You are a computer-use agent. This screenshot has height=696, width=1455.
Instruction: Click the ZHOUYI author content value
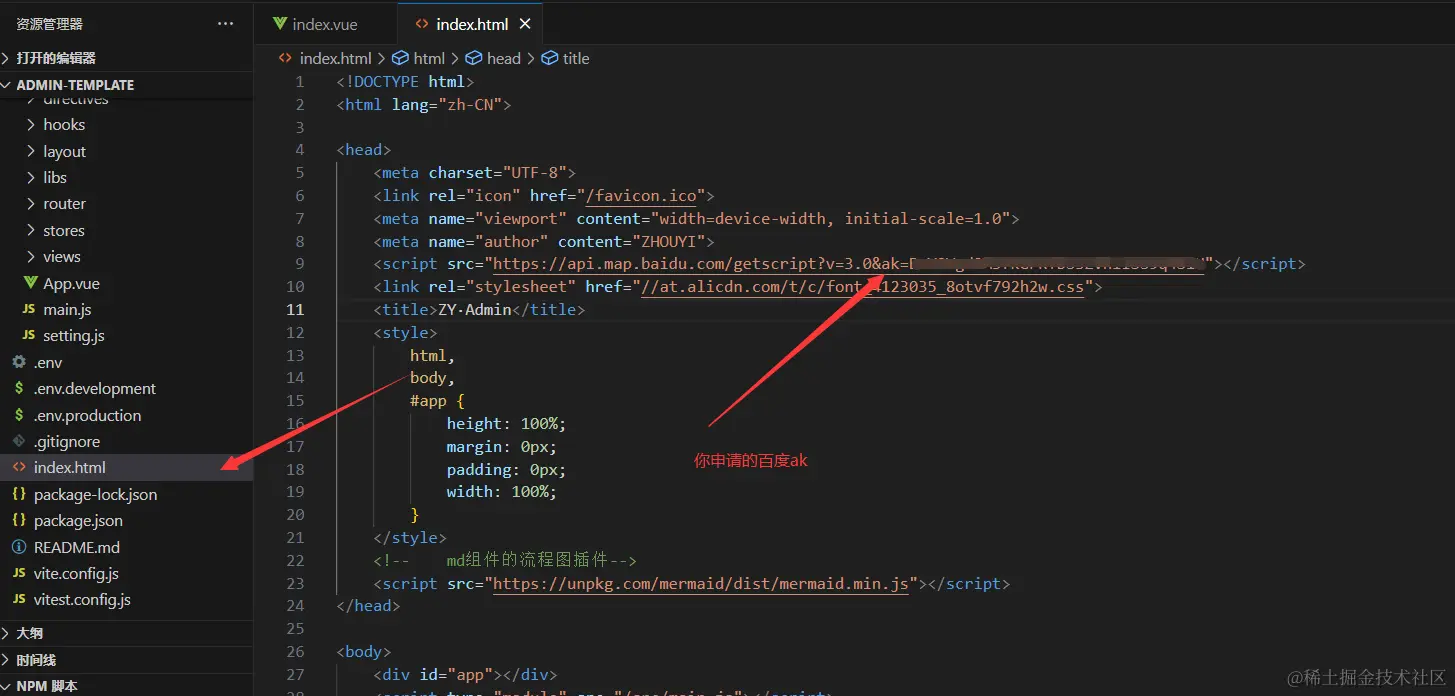click(x=671, y=242)
